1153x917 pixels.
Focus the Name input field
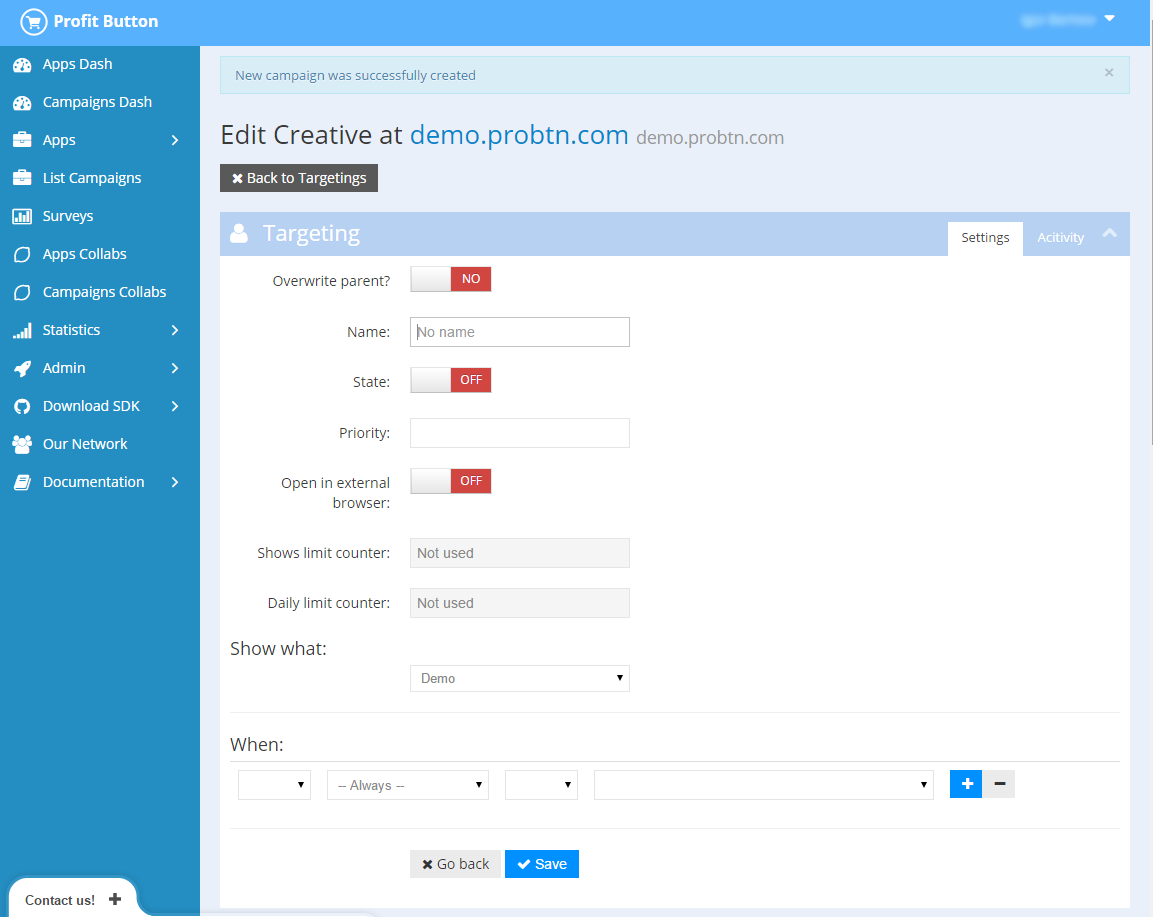(520, 332)
